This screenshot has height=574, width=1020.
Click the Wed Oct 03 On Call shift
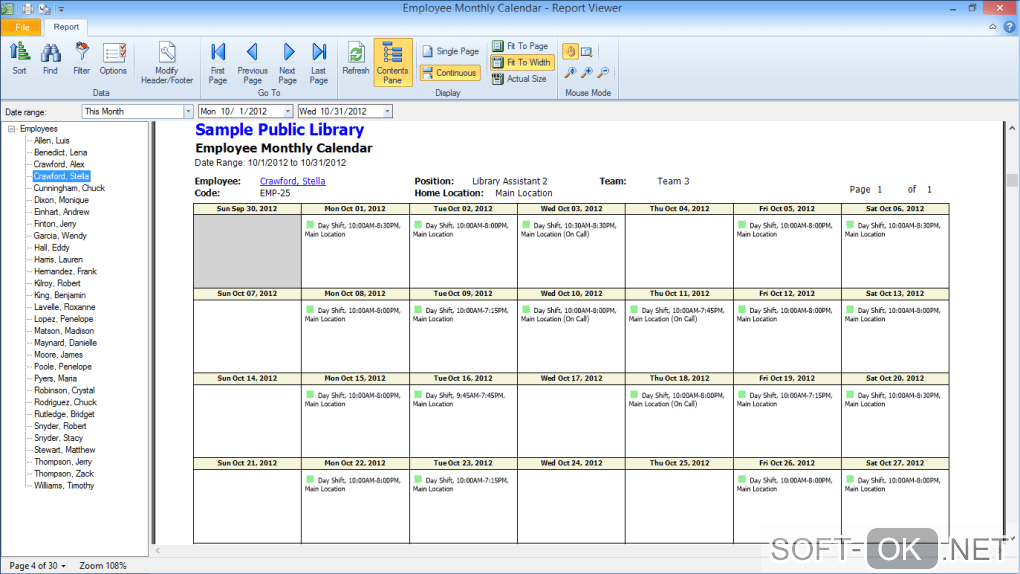tap(569, 230)
